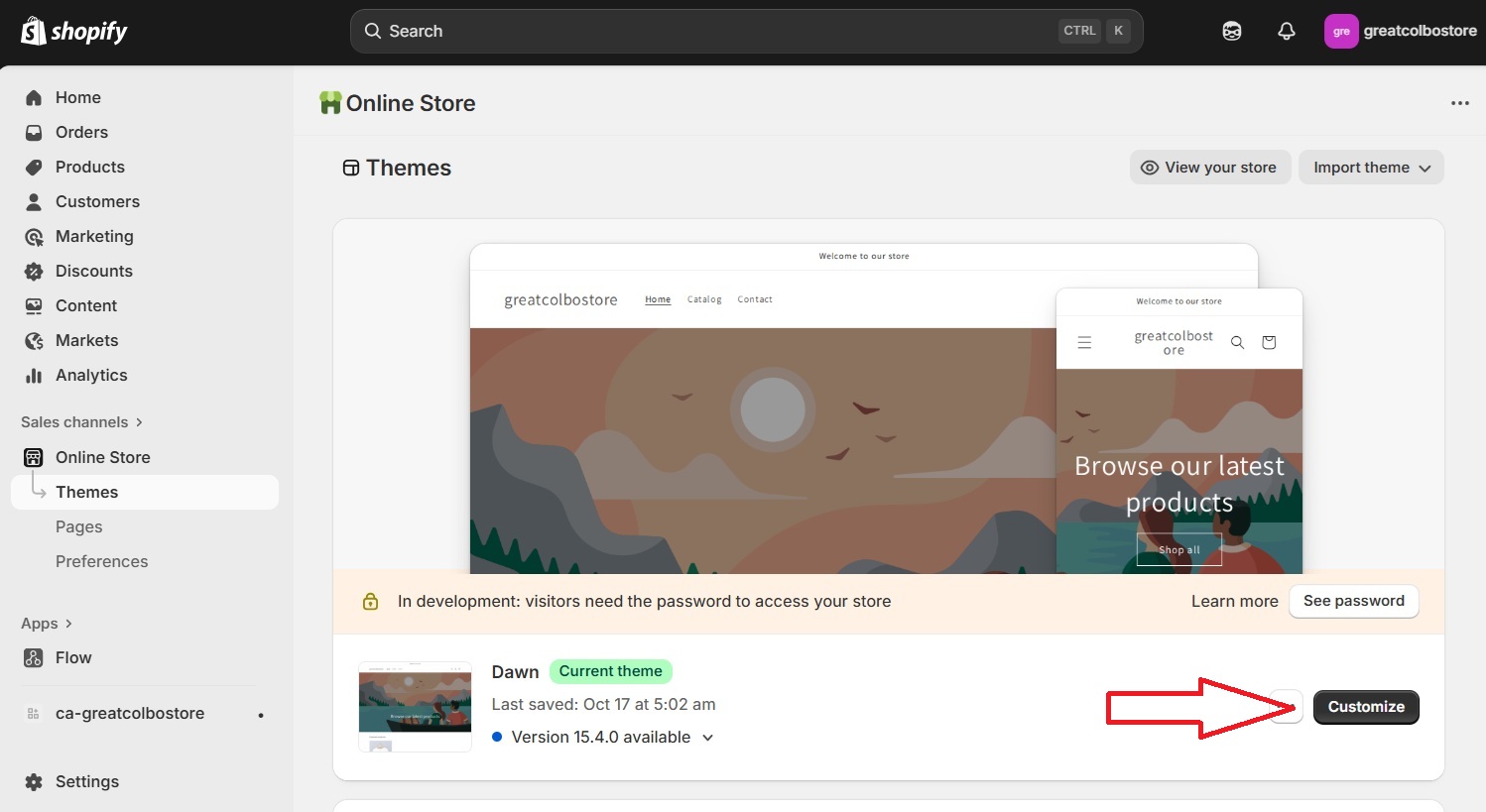
Task: Expand Version 15.4.0 available chevron
Action: [x=707, y=738]
